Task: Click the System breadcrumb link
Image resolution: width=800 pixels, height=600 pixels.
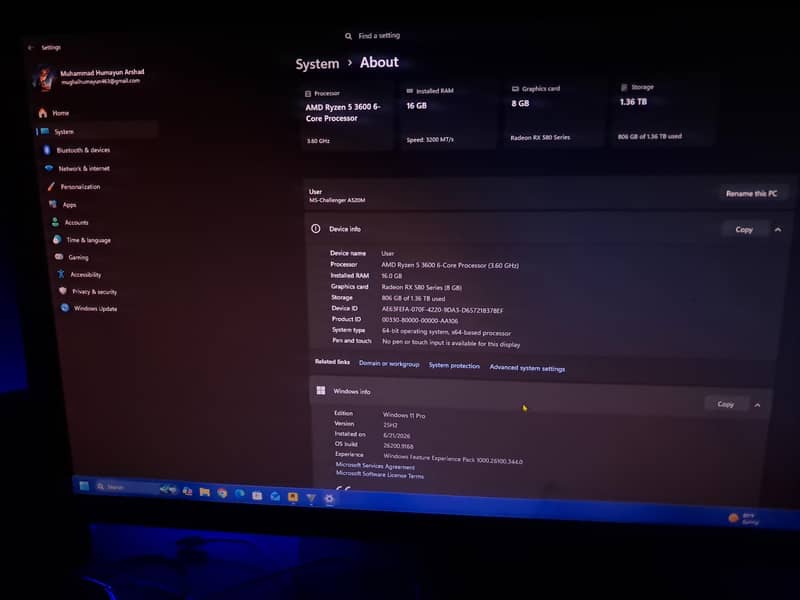Action: [x=317, y=64]
